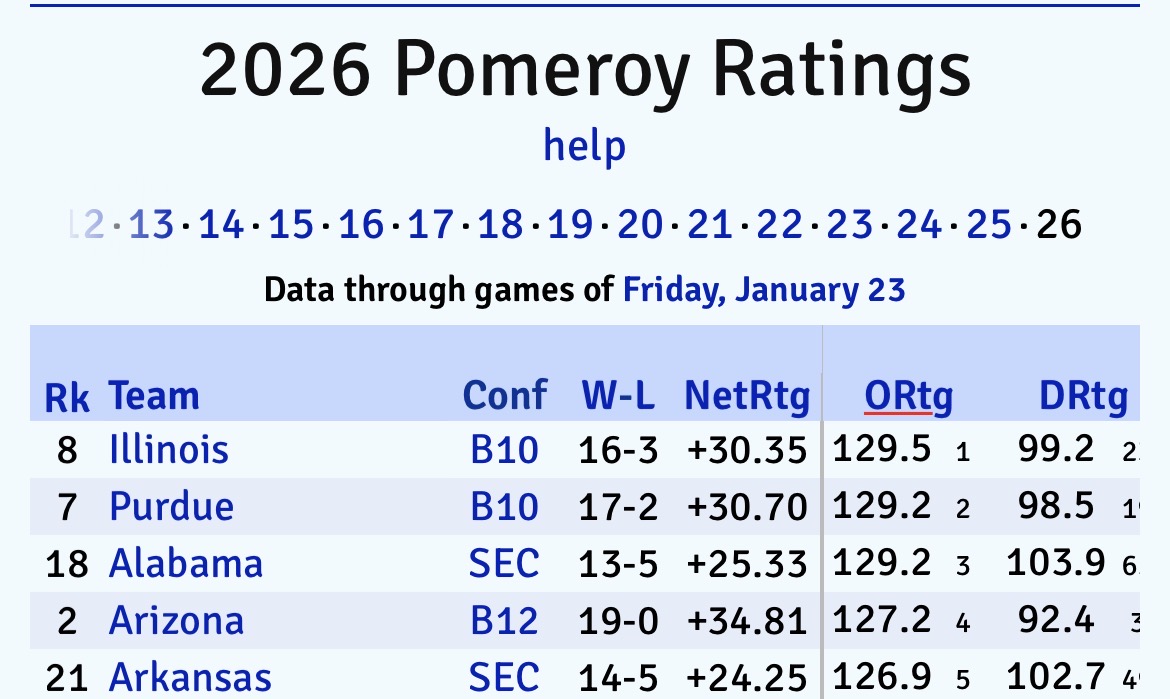Screen dimensions: 1170x699
Task: Sort teams by W-L column header
Action: [x=618, y=396]
